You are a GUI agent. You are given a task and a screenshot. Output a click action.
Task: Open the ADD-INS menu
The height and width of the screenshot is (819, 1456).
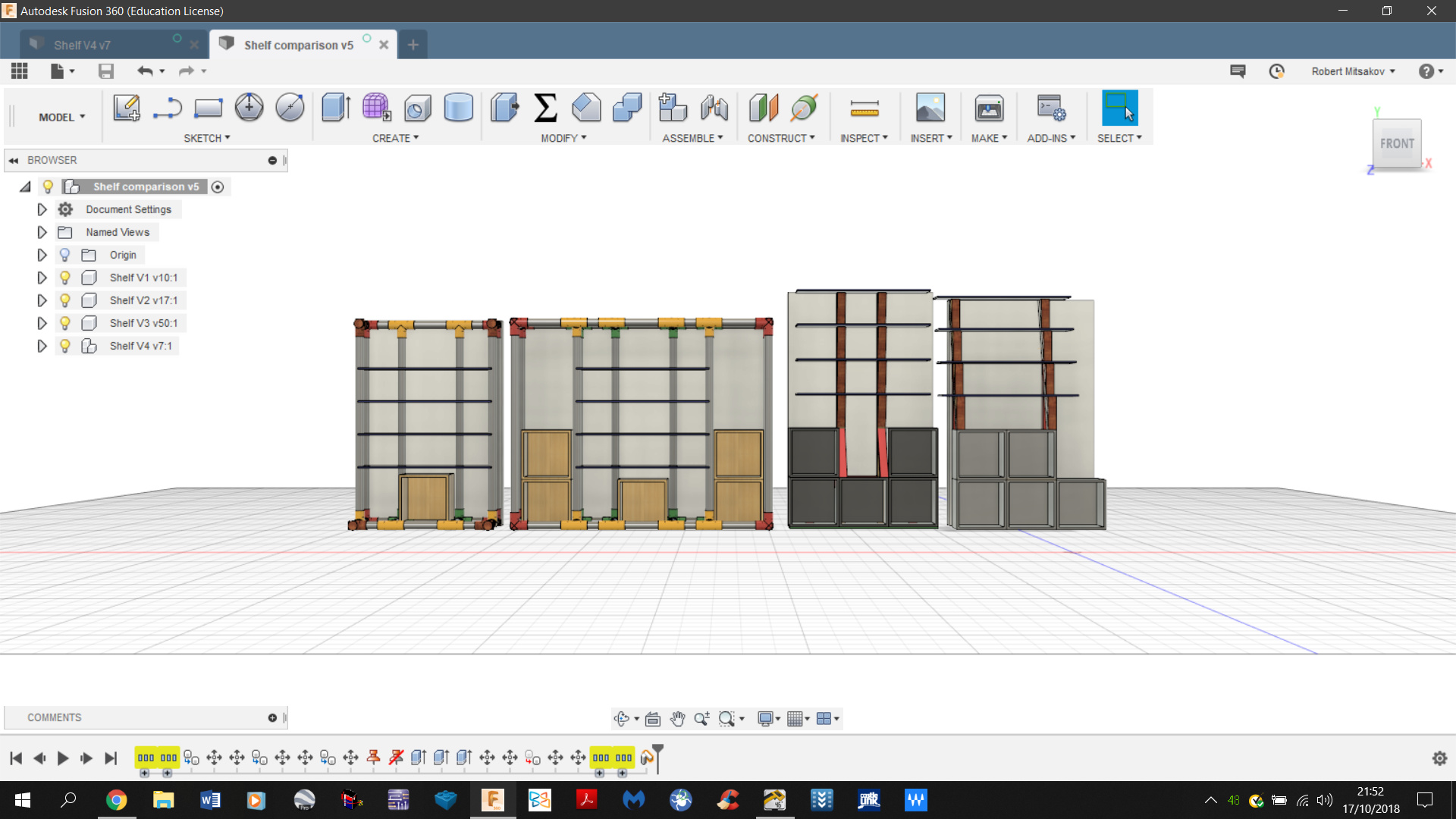point(1051,138)
